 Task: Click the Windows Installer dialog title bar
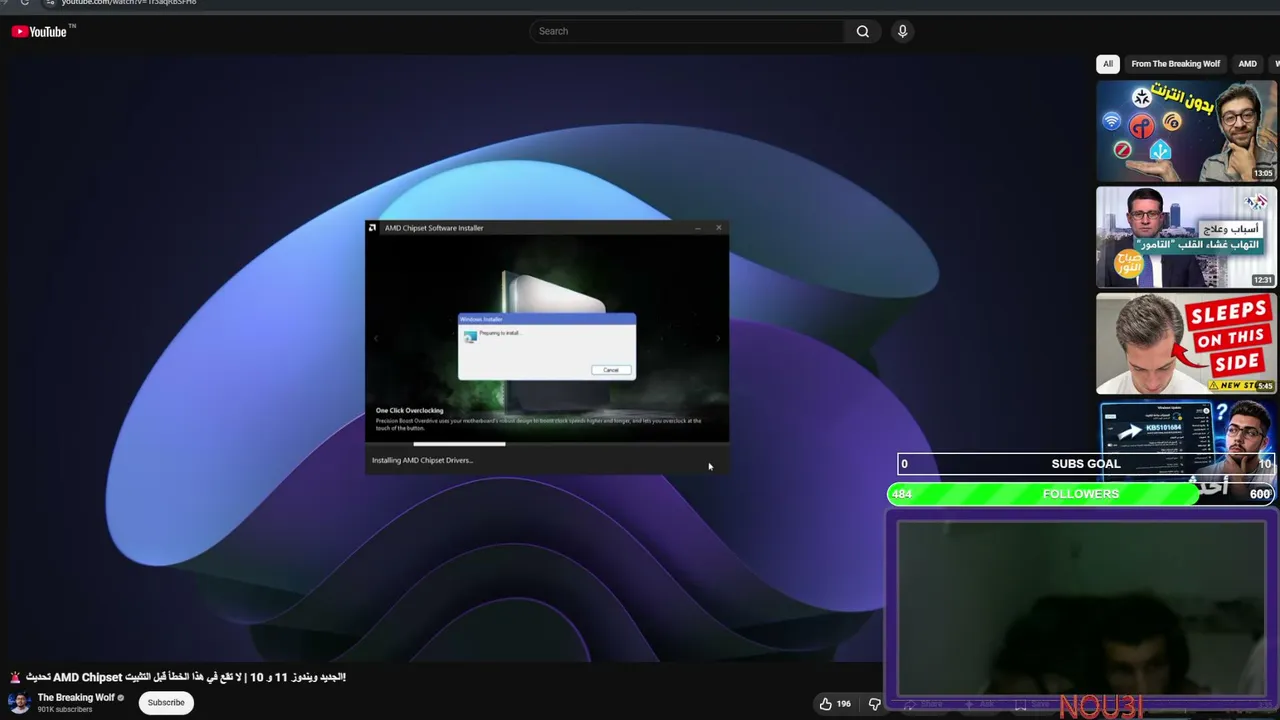(547, 319)
